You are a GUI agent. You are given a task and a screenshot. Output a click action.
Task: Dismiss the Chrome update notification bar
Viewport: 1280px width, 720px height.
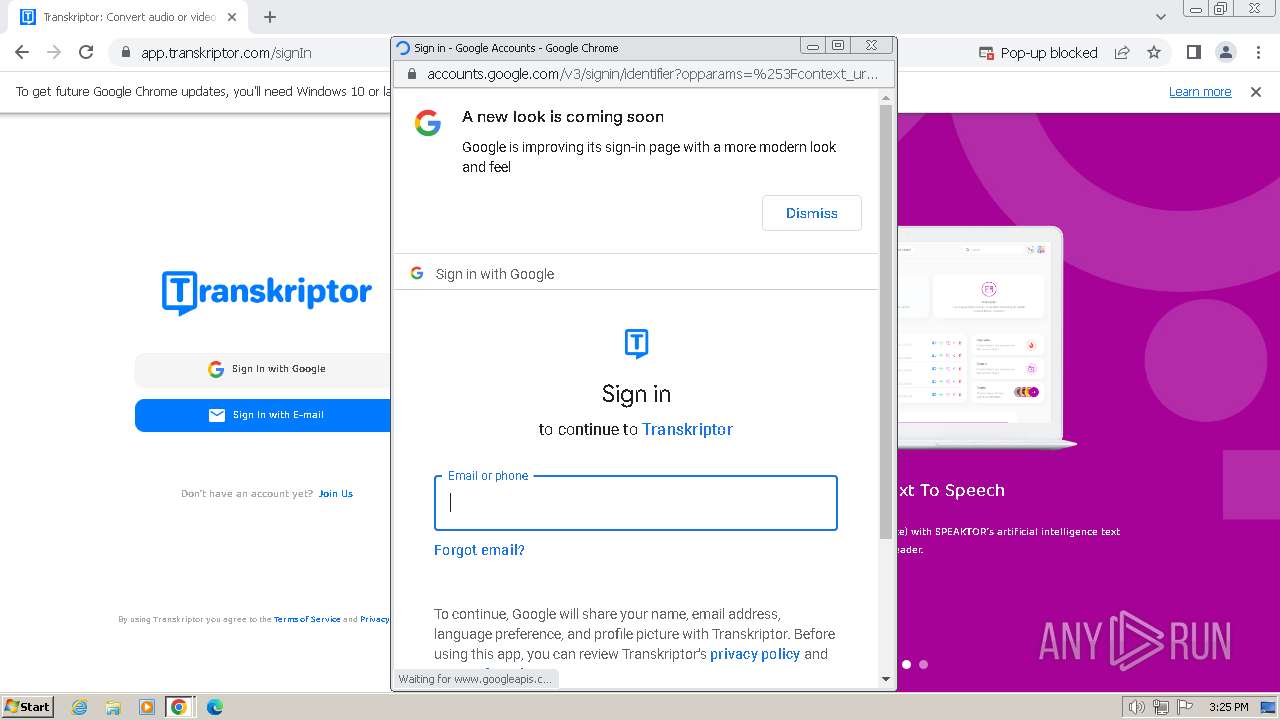[x=1256, y=92]
